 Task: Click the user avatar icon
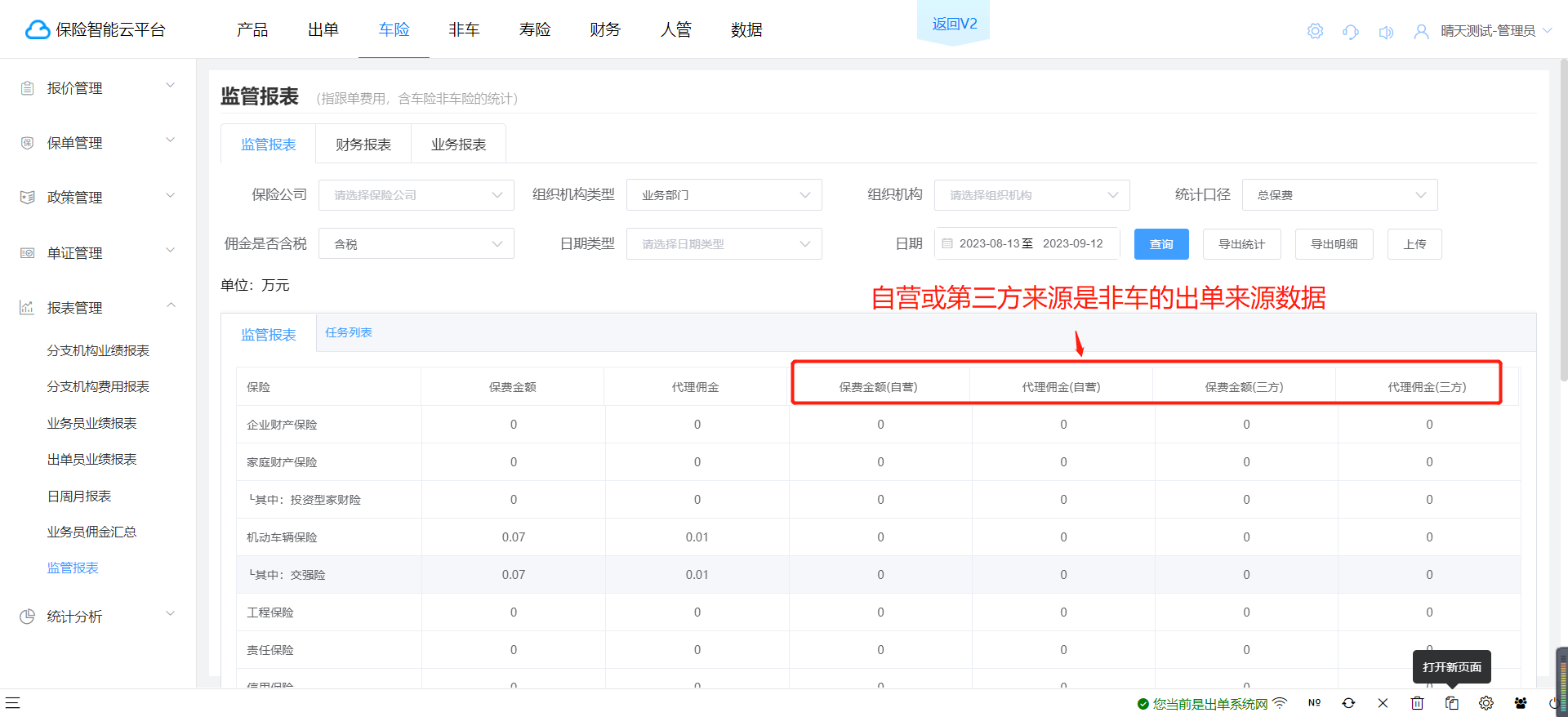pos(1422,32)
